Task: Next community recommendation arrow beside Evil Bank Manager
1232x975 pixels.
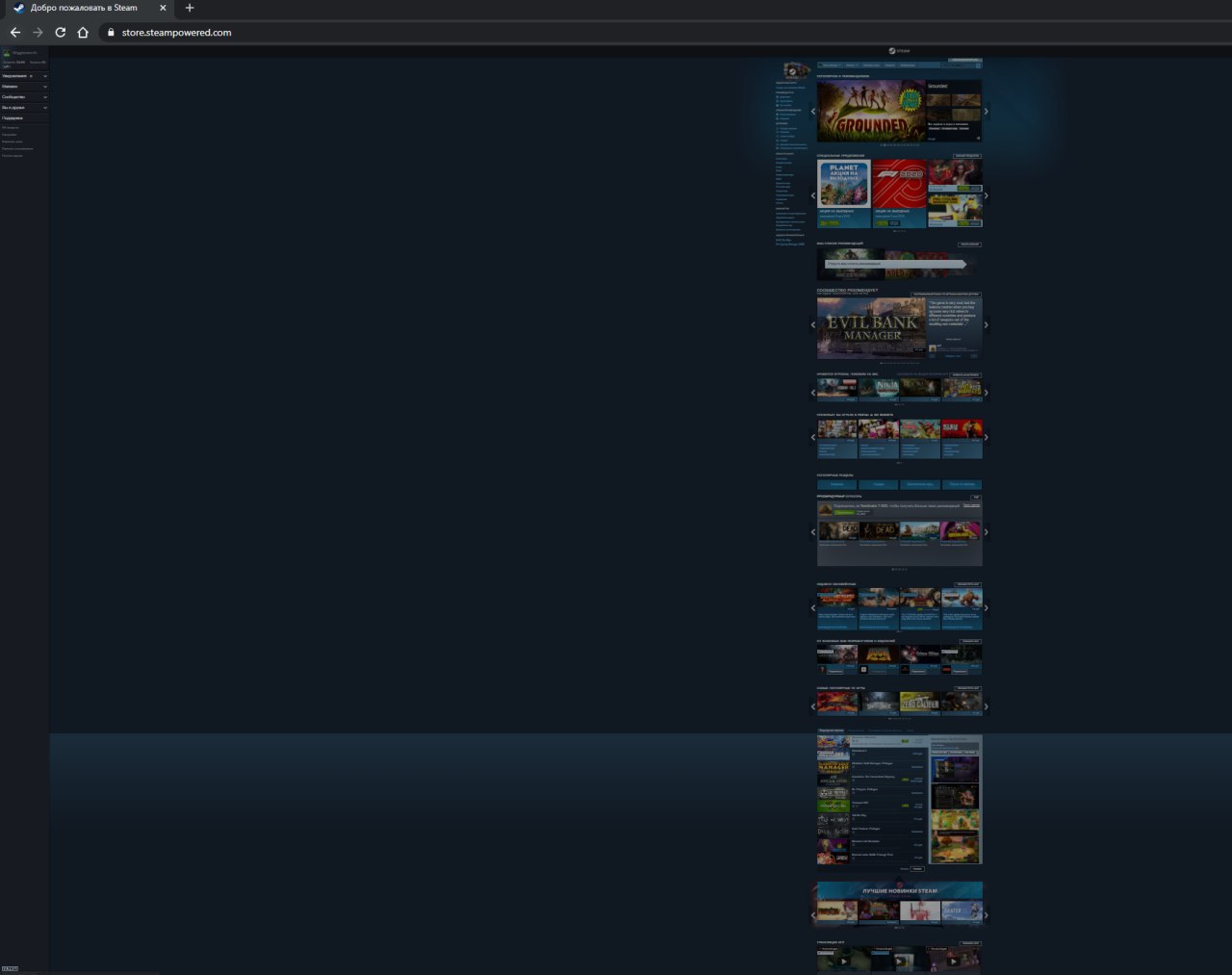Action: pos(987,325)
